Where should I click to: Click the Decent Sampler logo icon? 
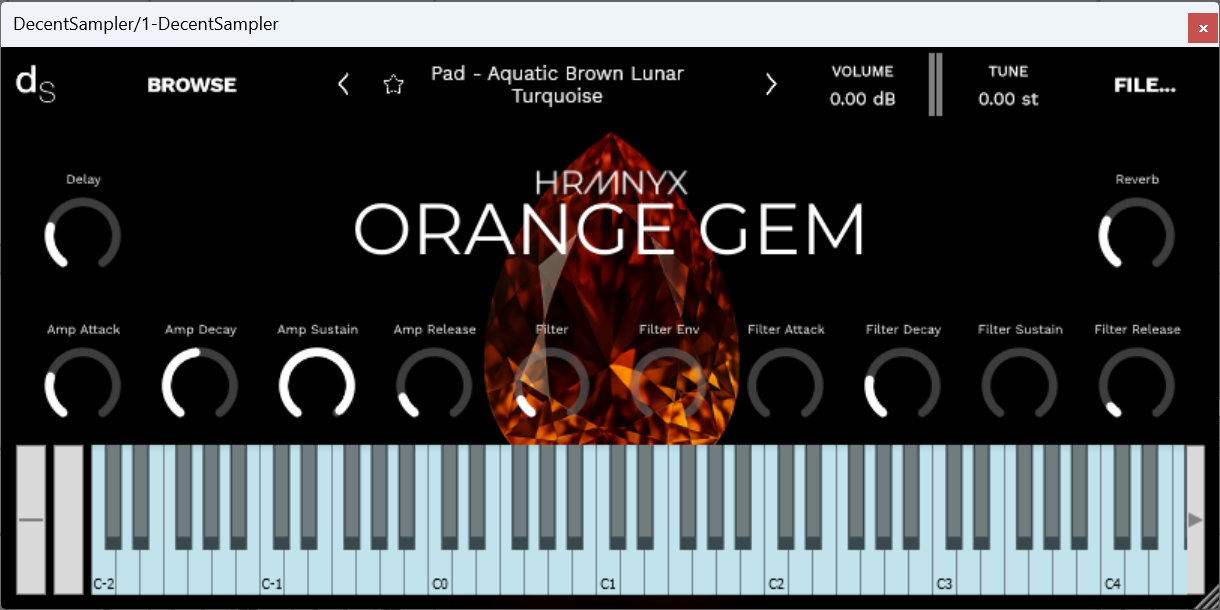tap(34, 84)
